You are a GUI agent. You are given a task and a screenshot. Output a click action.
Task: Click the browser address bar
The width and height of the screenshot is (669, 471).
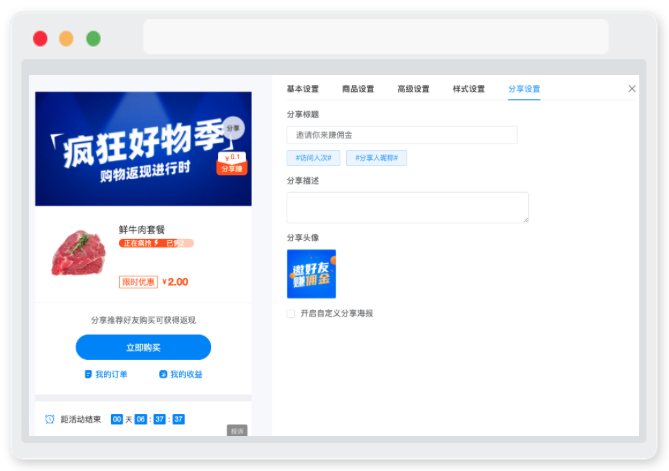(x=376, y=37)
